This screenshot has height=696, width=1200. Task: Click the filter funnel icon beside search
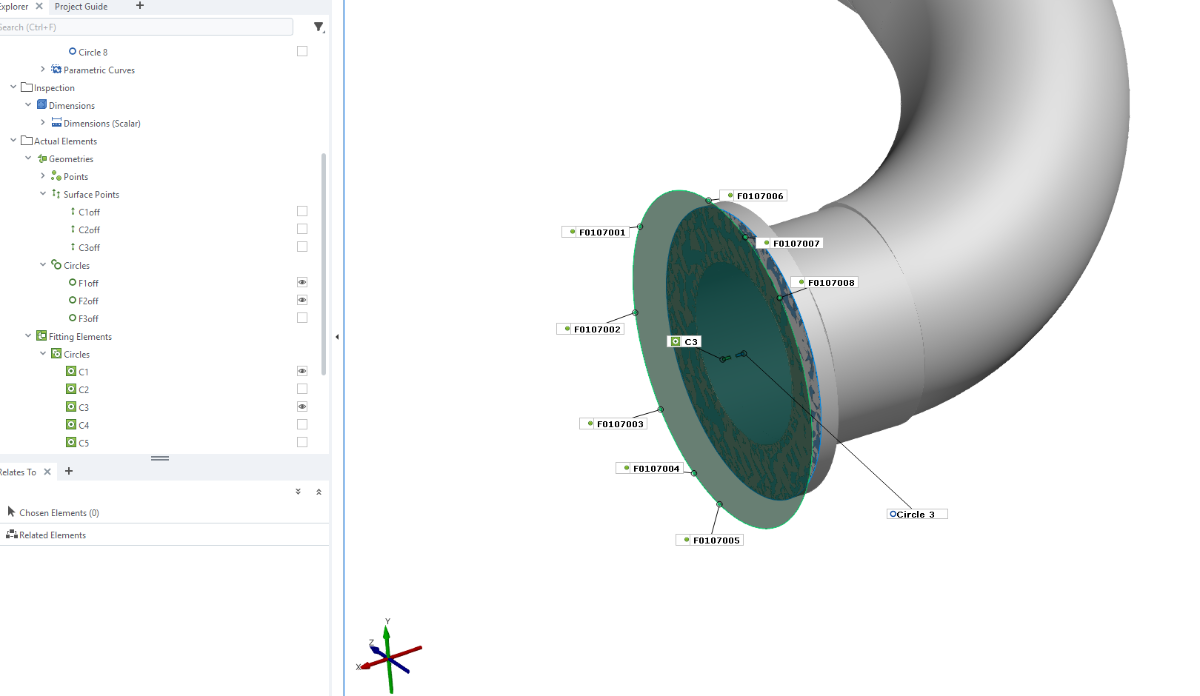[x=318, y=27]
